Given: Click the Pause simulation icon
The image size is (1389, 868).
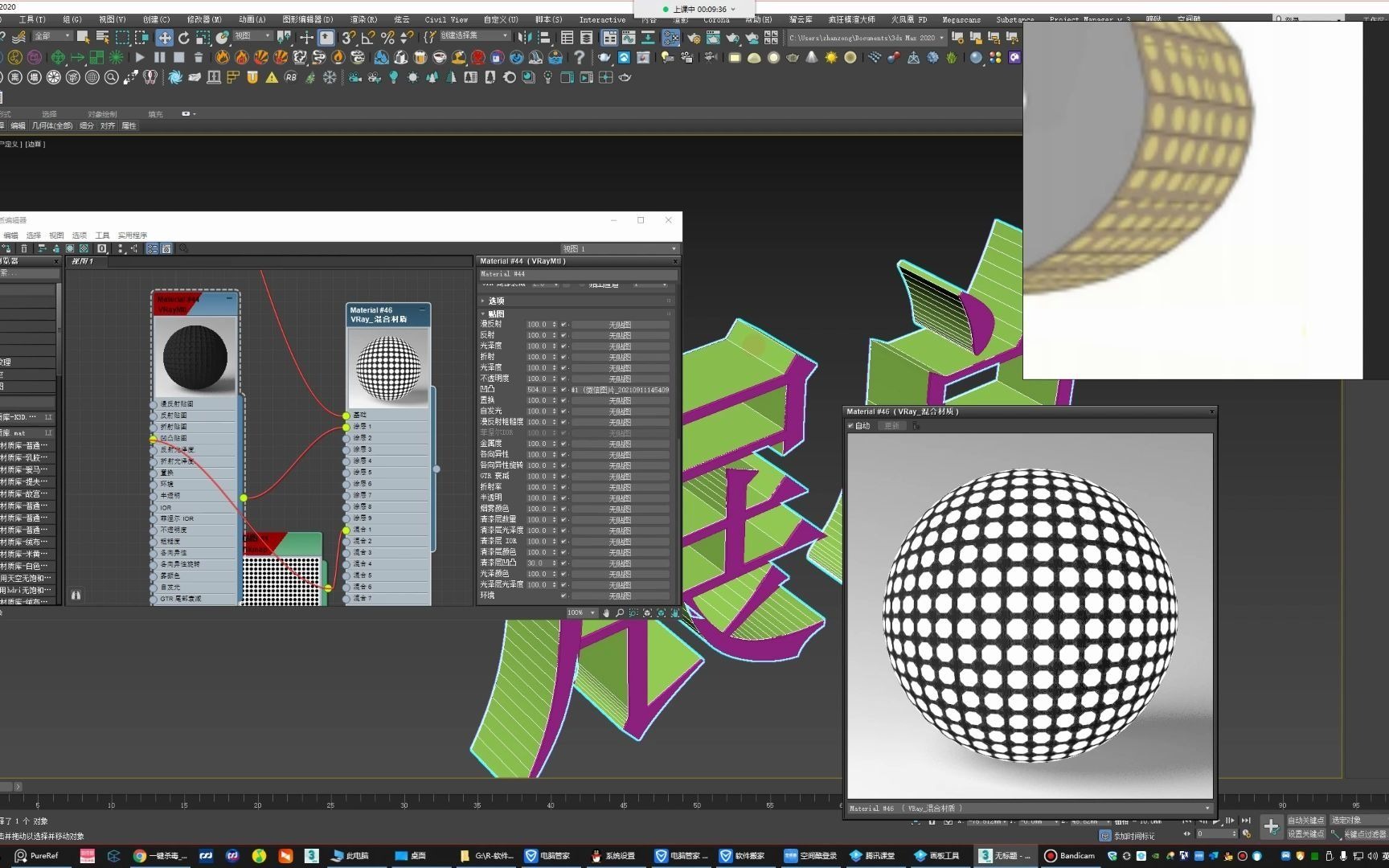Looking at the screenshot, I should click(160, 57).
